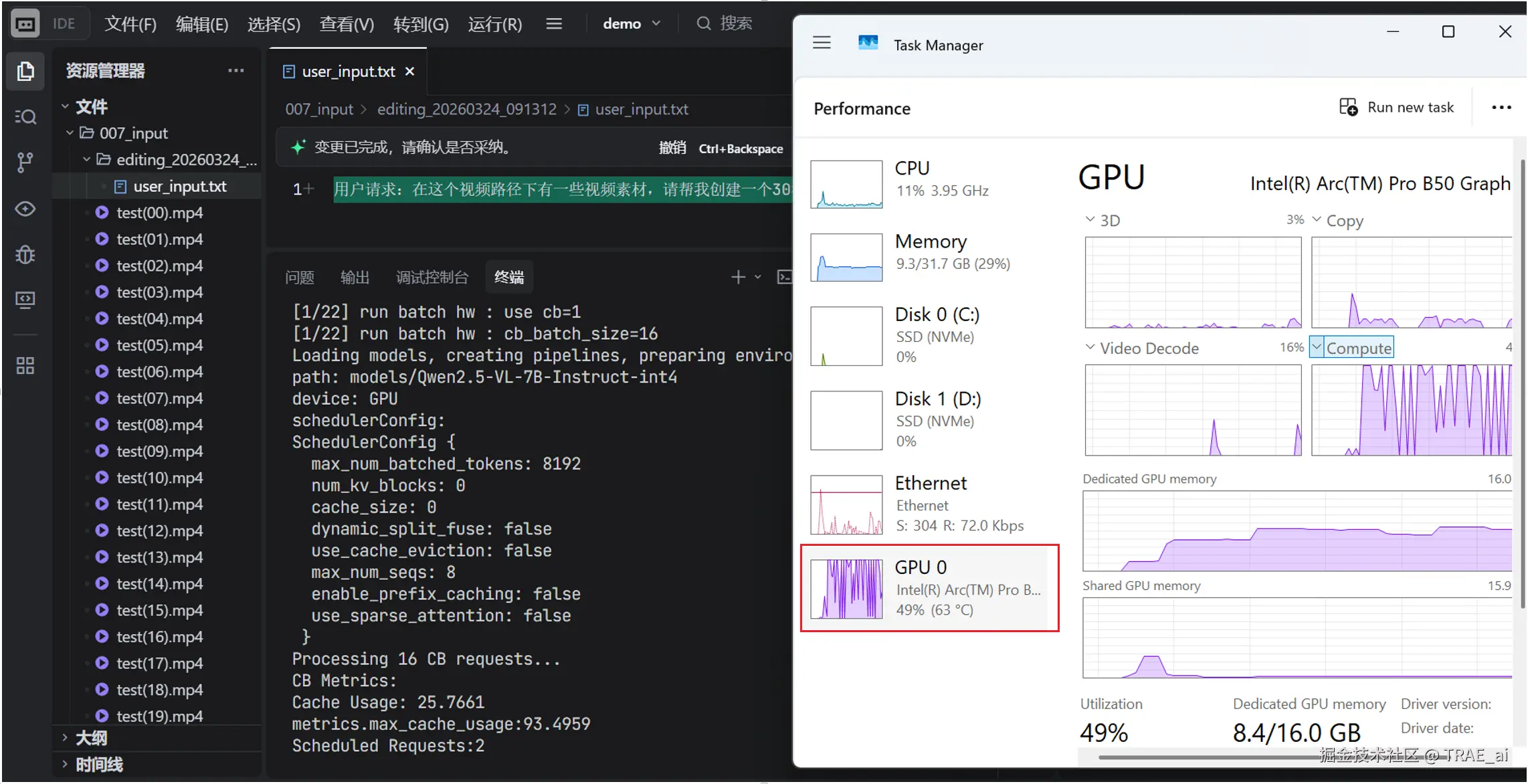Open the 资源管理器 panel more actions ellipsis
This screenshot has width=1528, height=784.
pyautogui.click(x=235, y=71)
